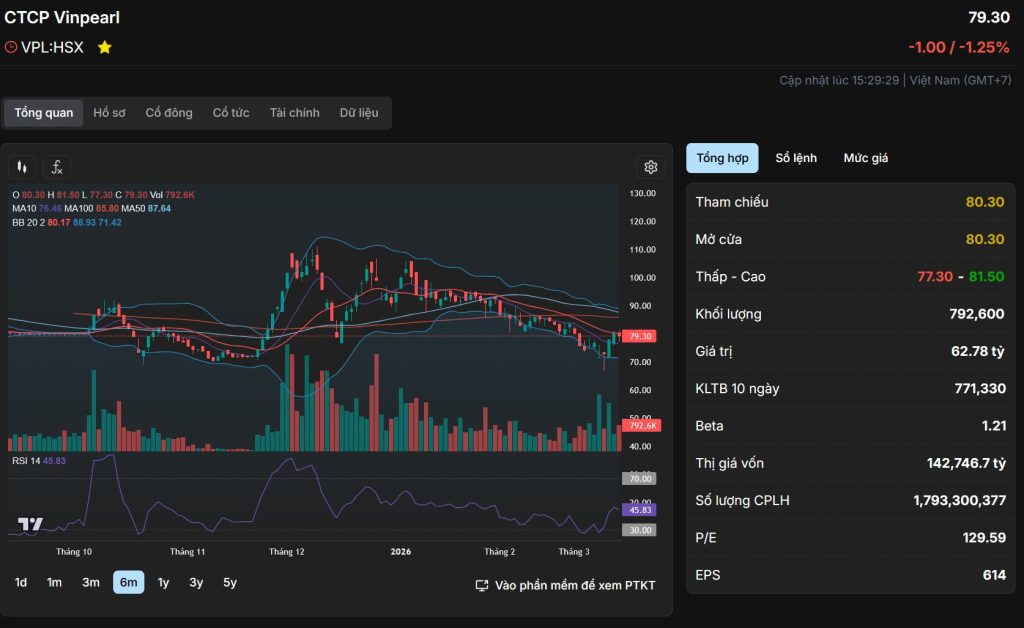Screen dimensions: 1024x628
Task: Click the red 79.30 price axis label
Action: point(641,336)
